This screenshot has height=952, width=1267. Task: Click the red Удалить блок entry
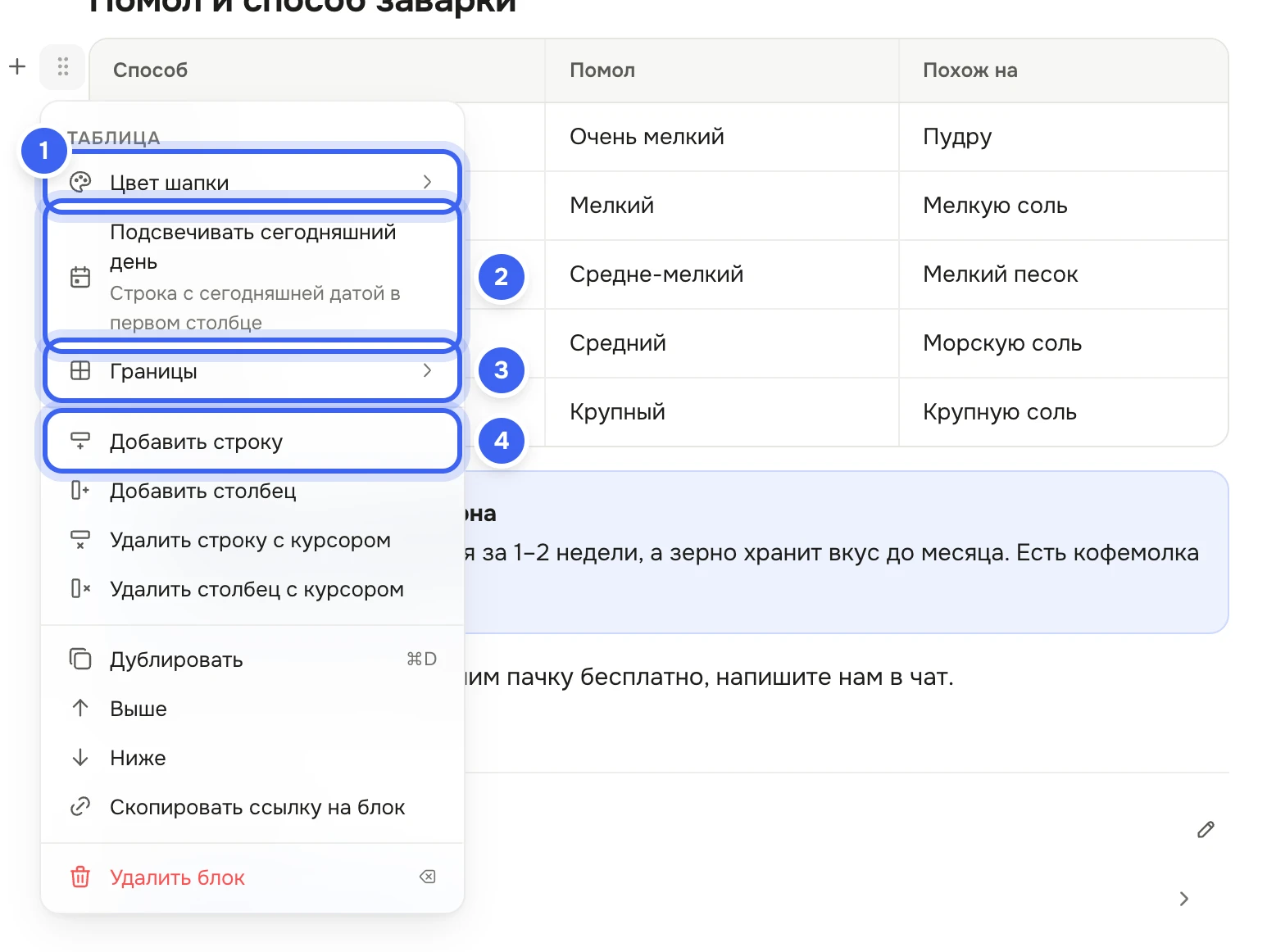(x=252, y=877)
